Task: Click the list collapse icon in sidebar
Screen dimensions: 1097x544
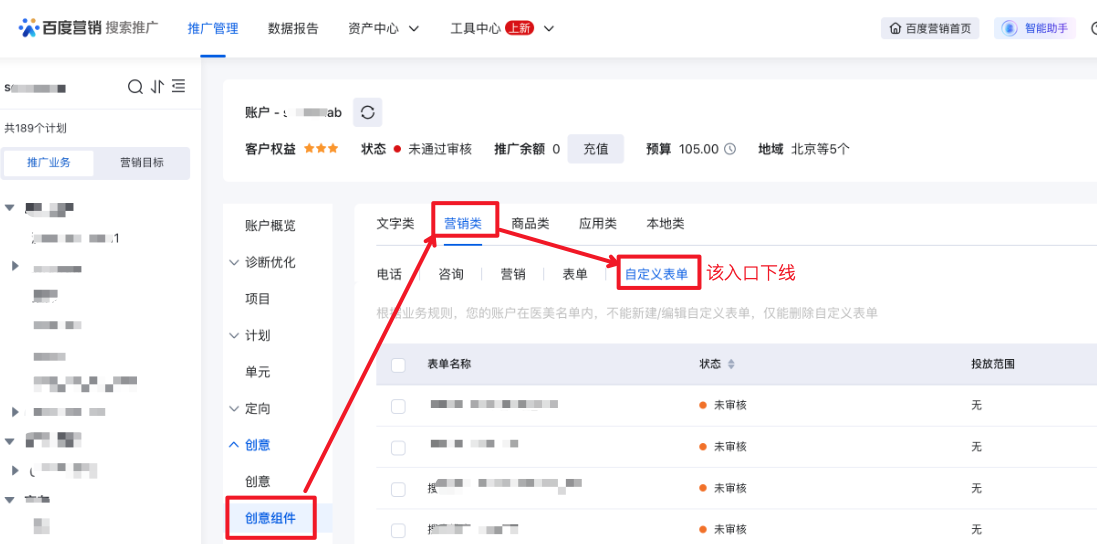Action: tap(178, 87)
